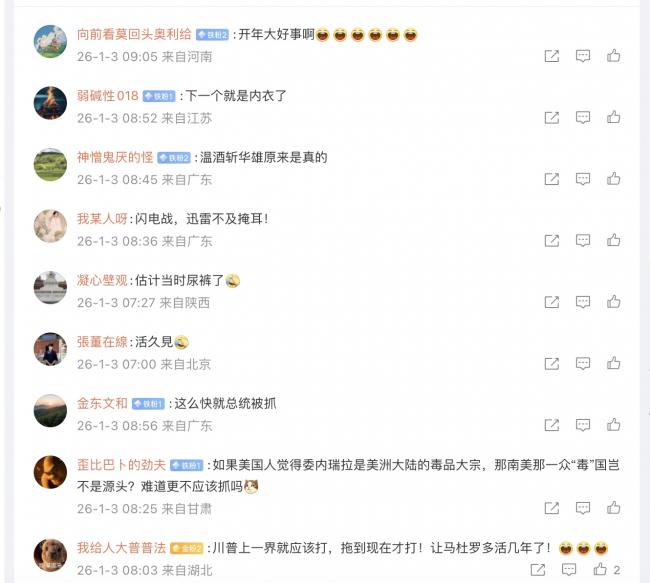Like the comment by 金东文和
This screenshot has height=583, width=650.
click(x=614, y=425)
